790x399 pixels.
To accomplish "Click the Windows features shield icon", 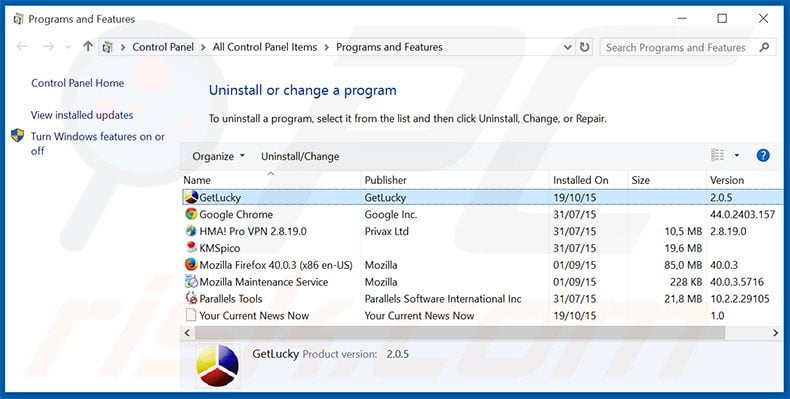I will pos(18,136).
